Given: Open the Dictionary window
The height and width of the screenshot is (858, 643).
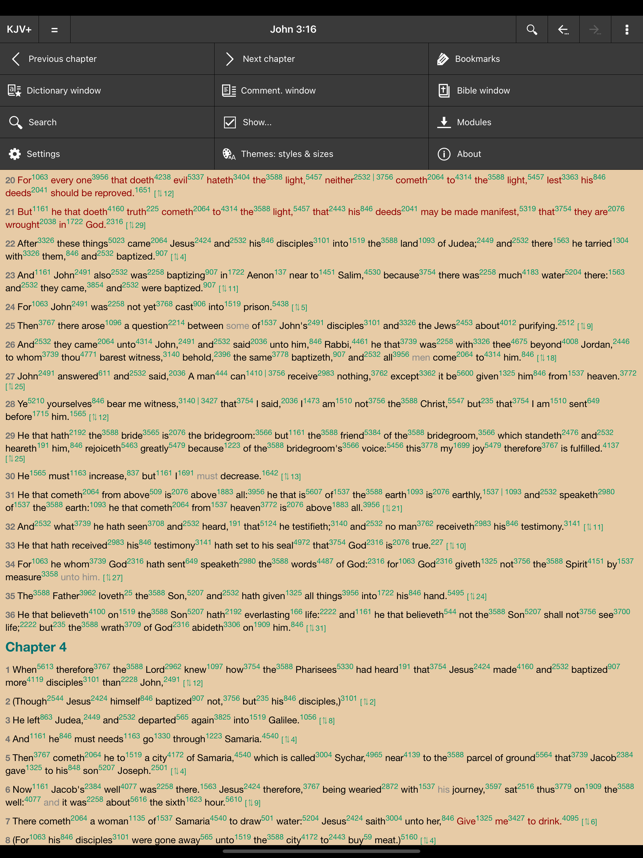Looking at the screenshot, I should tap(107, 90).
